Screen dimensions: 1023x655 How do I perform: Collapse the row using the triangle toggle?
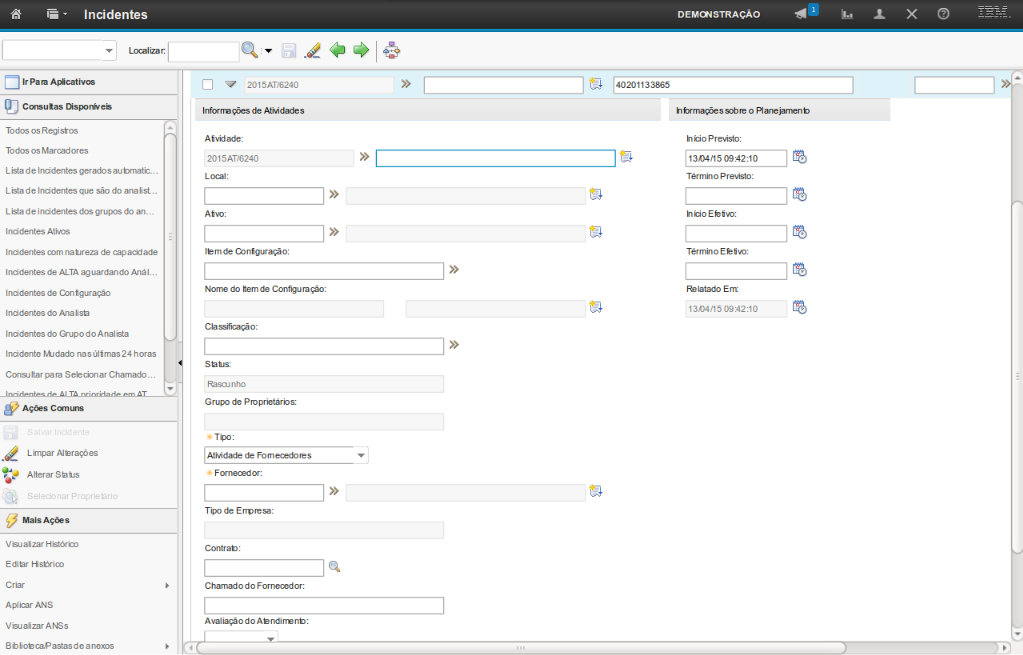coord(230,85)
